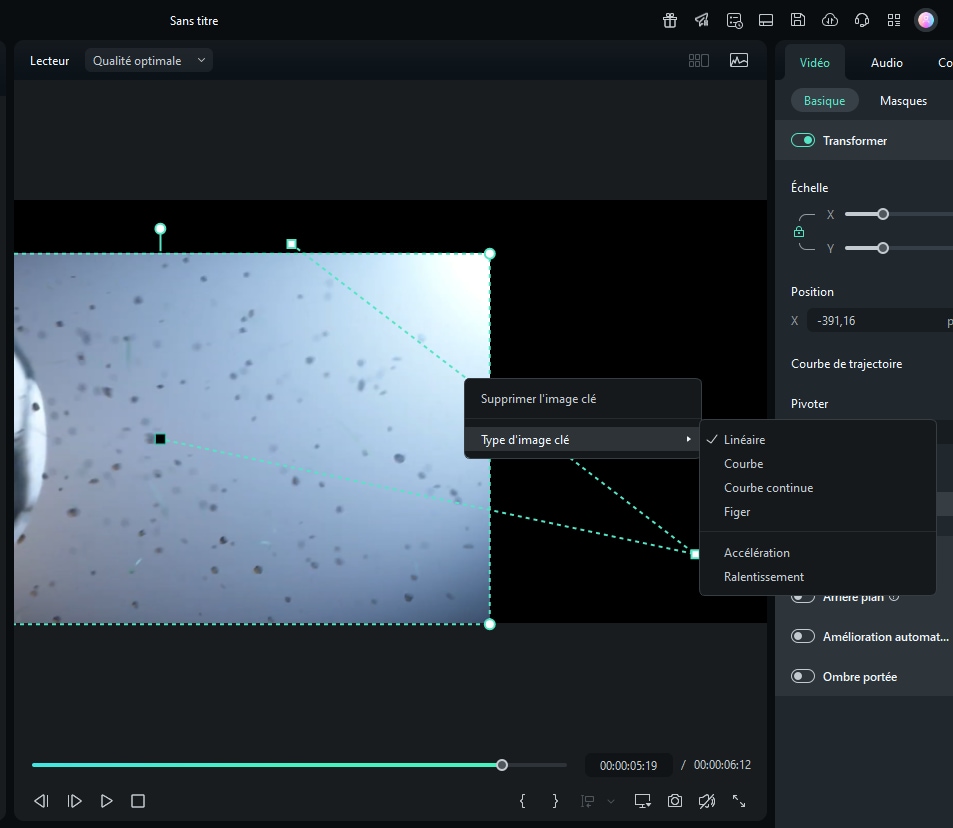Step to the previous frame
This screenshot has width=953, height=828.
pos(41,801)
